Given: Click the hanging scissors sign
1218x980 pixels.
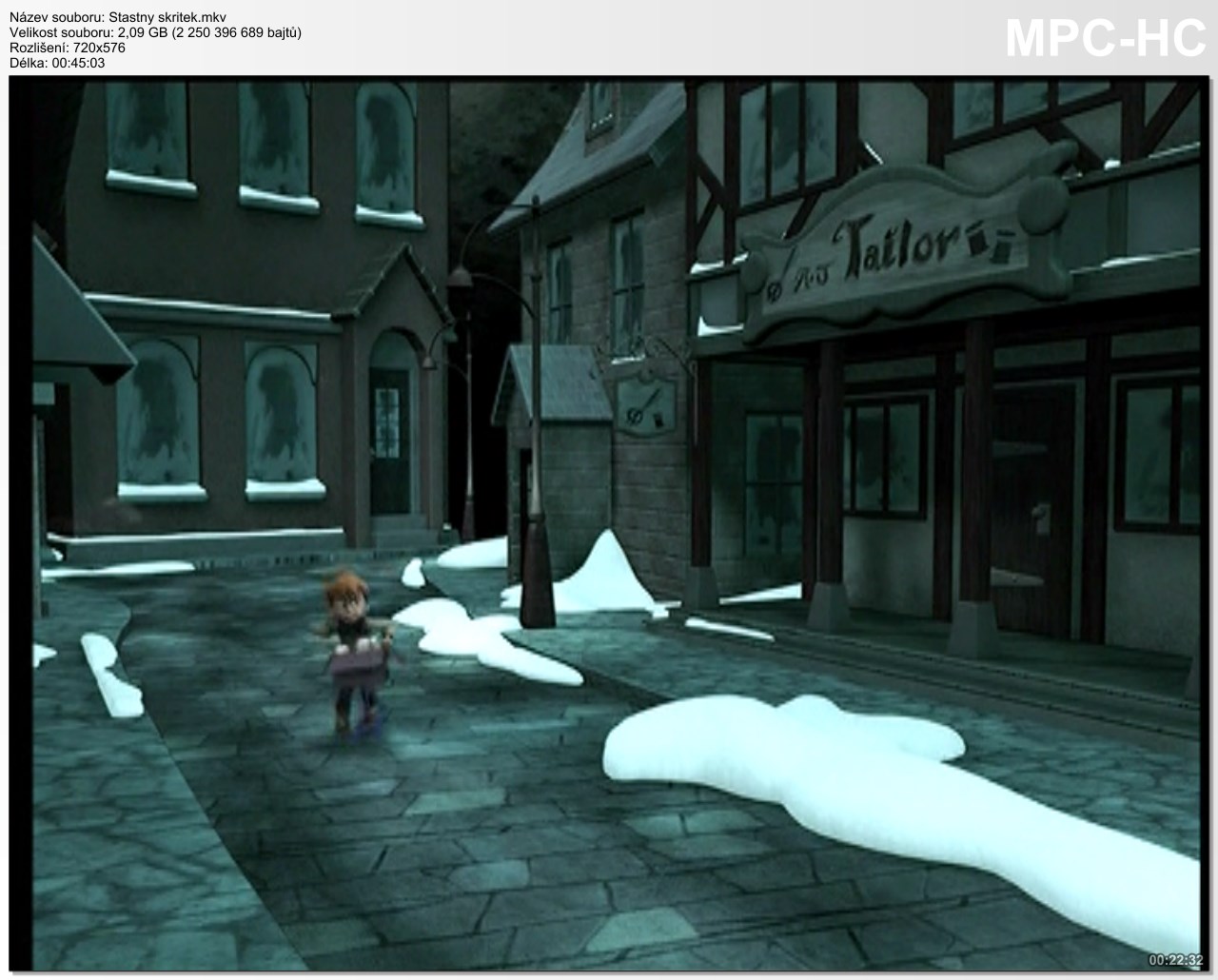Looking at the screenshot, I should coord(646,404).
